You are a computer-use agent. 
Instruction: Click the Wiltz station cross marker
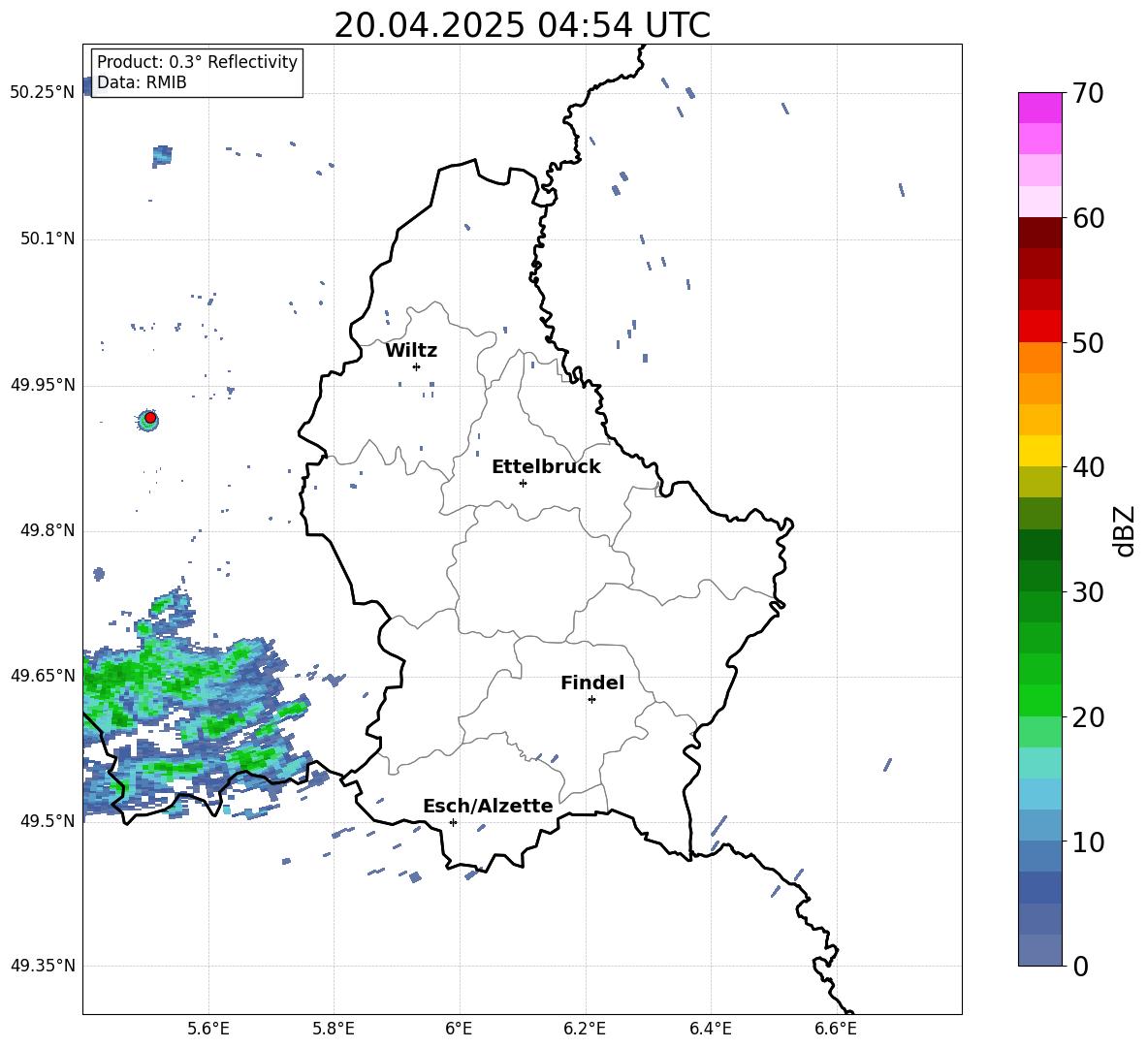click(x=417, y=367)
